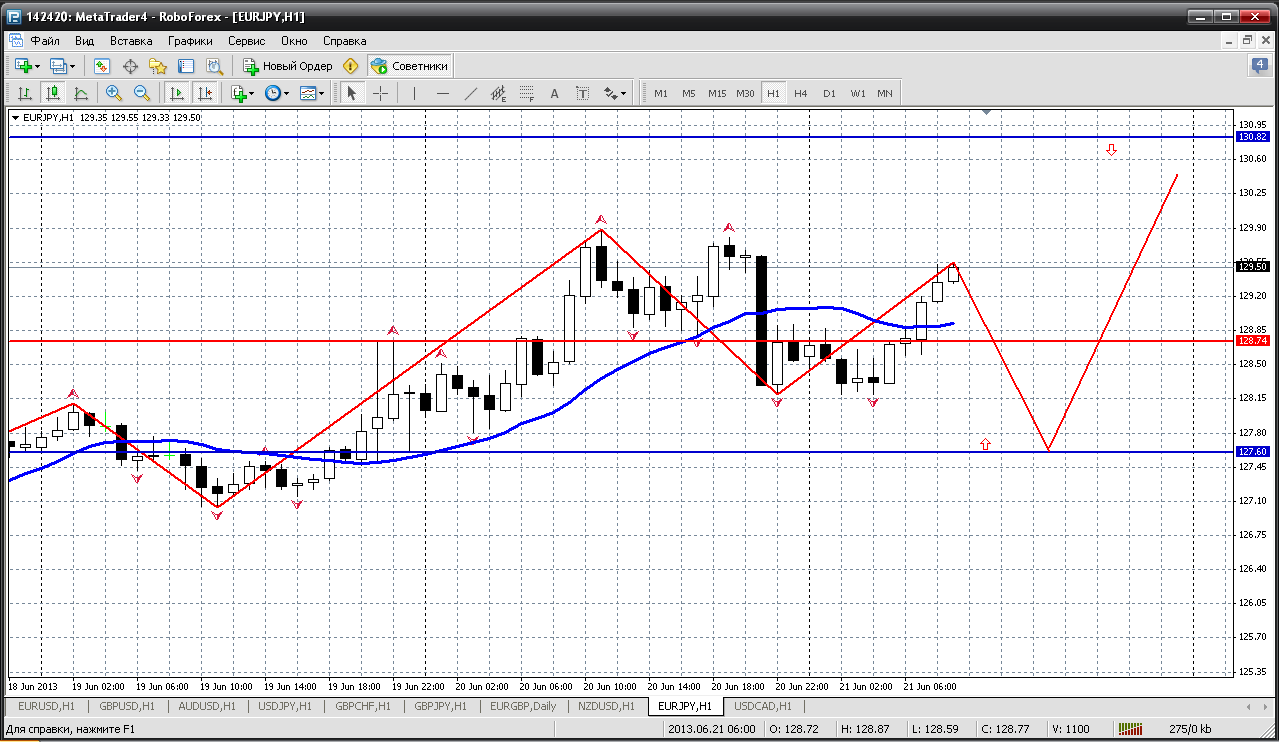This screenshot has height=742, width=1279.
Task: Click the Новый Ордер button
Action: coord(288,66)
